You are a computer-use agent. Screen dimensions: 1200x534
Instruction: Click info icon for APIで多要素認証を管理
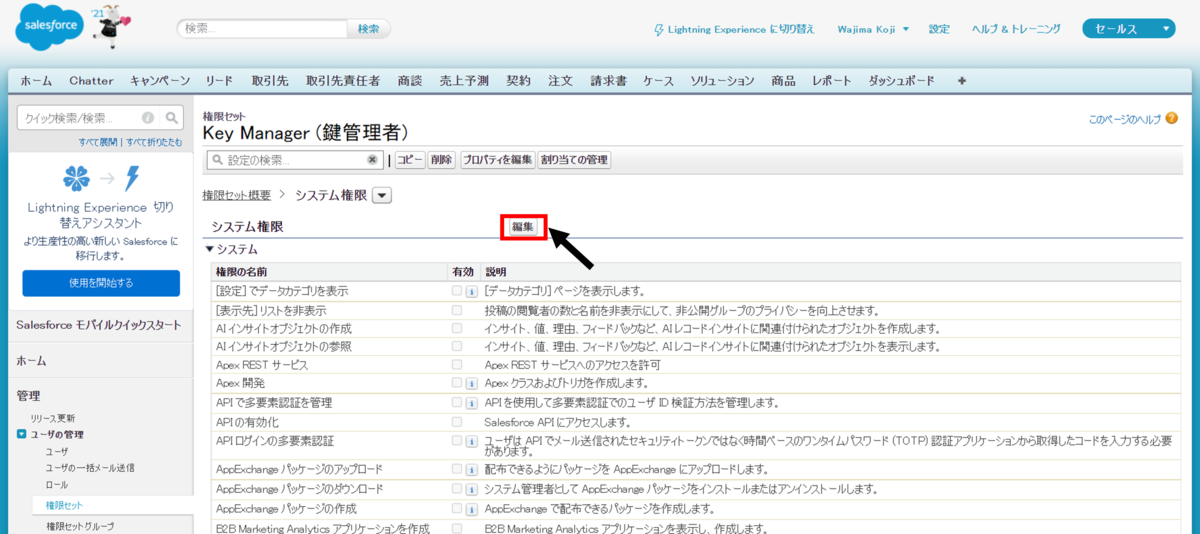click(x=470, y=403)
